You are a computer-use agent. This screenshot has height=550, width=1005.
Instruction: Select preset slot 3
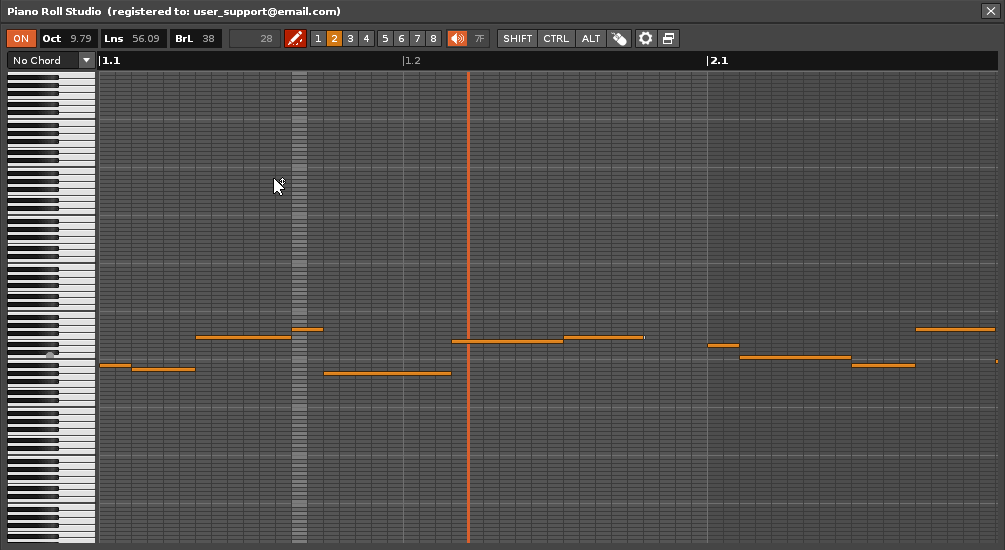point(350,38)
